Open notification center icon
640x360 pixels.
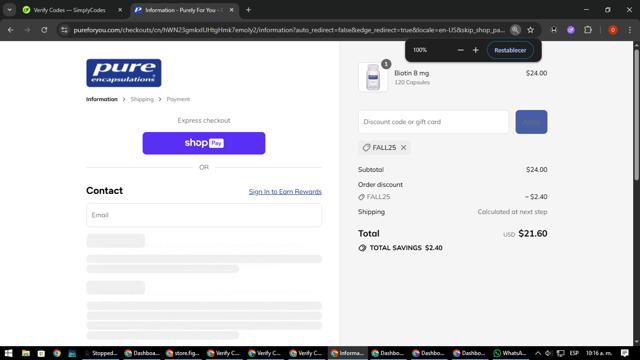coord(624,353)
